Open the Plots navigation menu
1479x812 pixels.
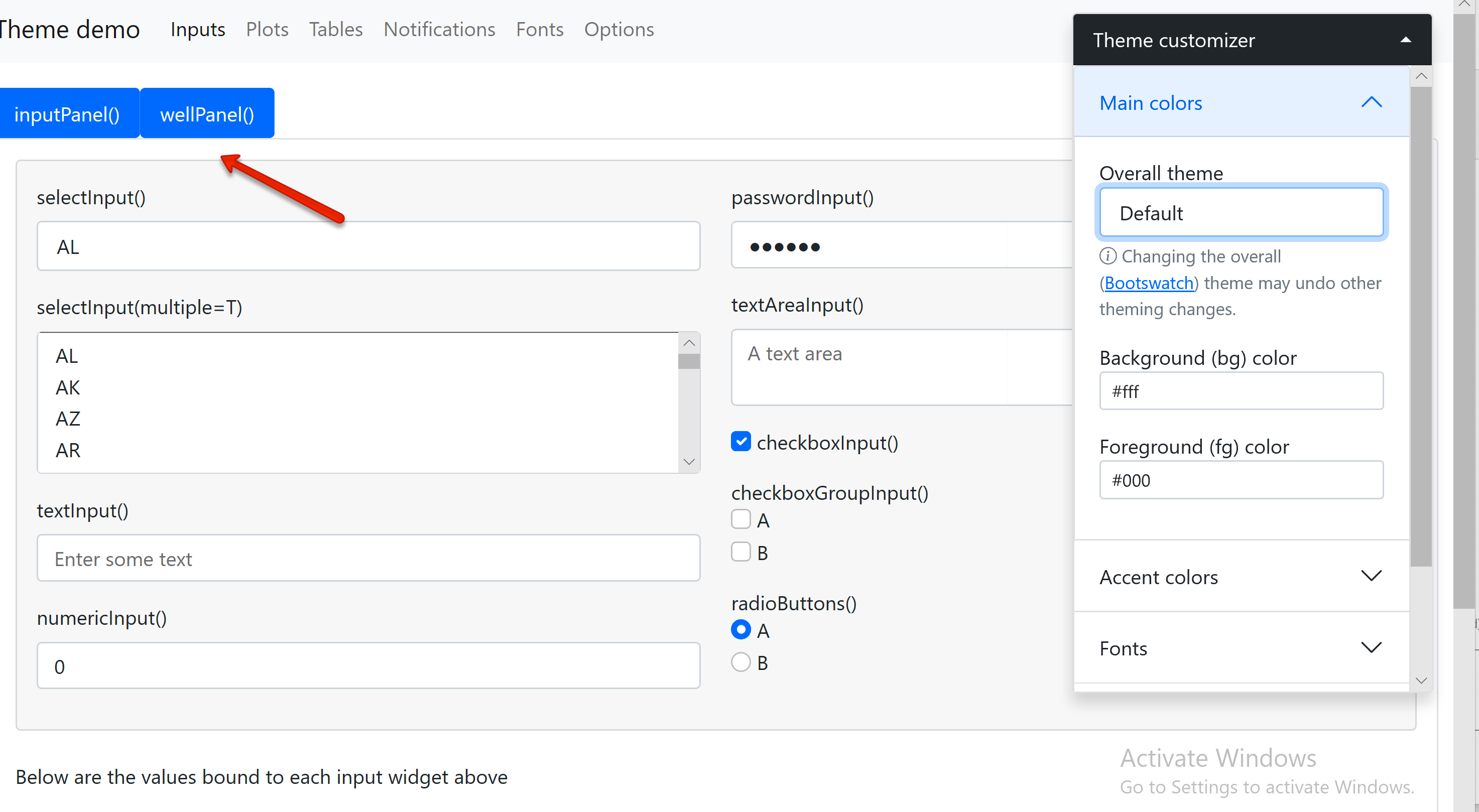267,29
